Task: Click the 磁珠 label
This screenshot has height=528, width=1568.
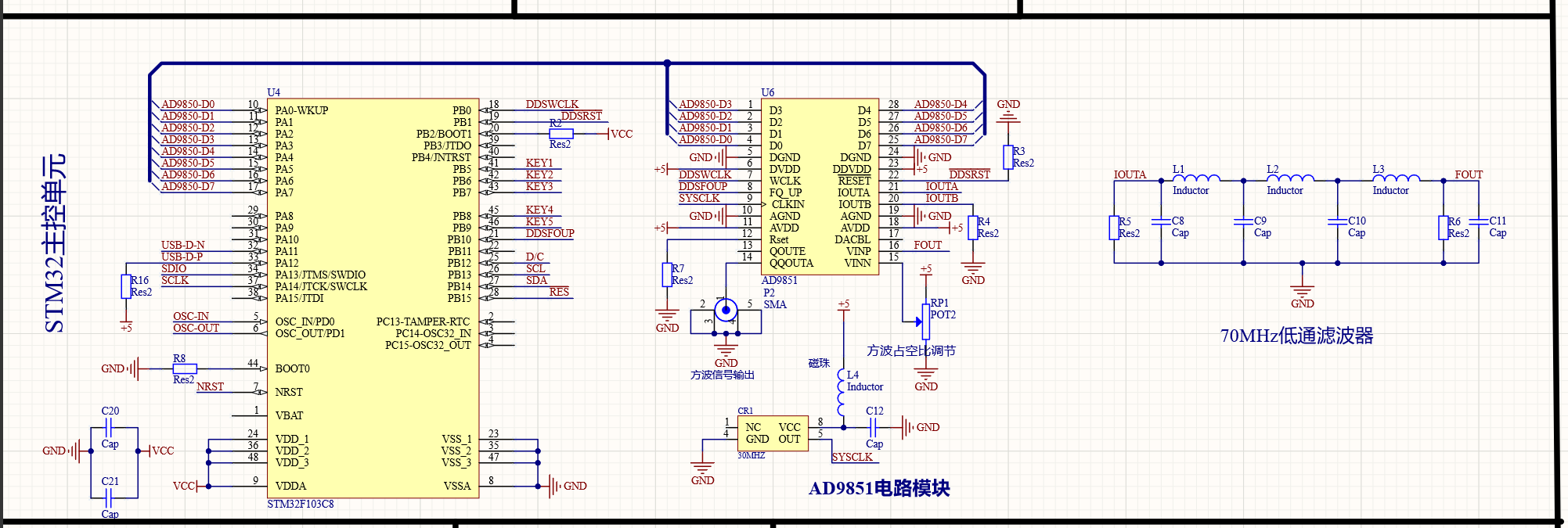Action: pos(819,363)
